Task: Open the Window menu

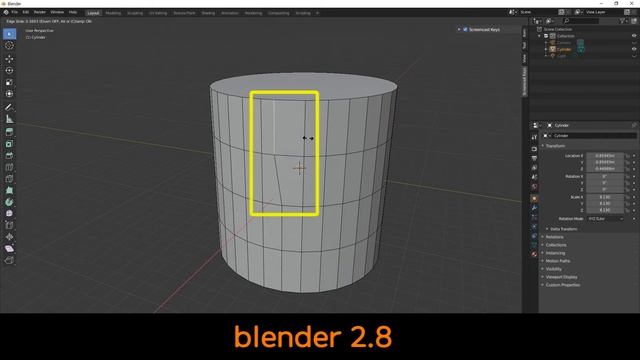Action: point(57,13)
